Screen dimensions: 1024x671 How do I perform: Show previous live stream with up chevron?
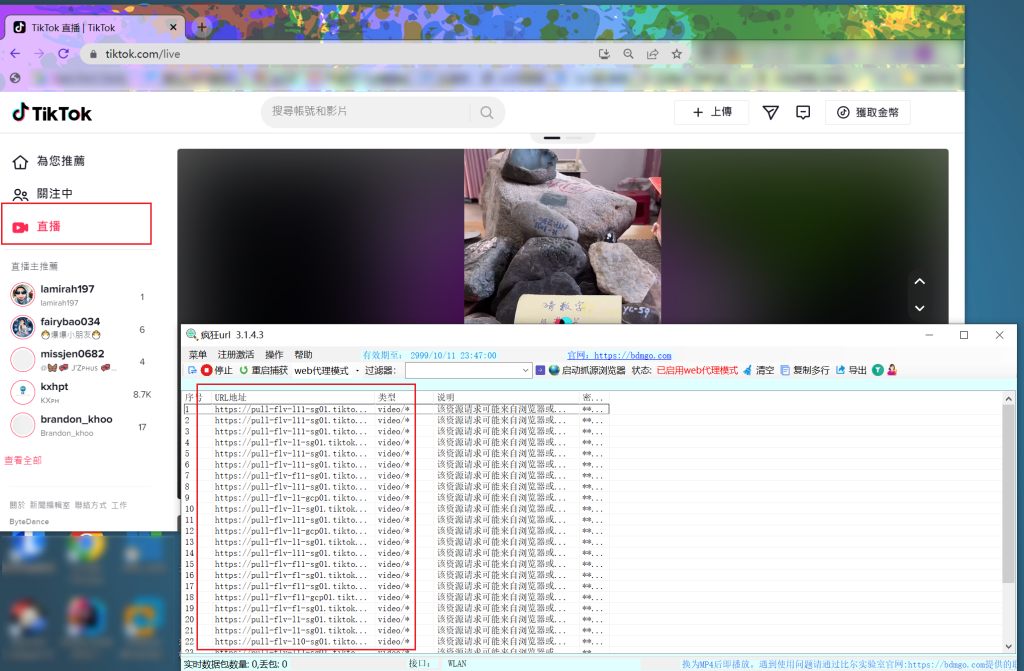920,282
